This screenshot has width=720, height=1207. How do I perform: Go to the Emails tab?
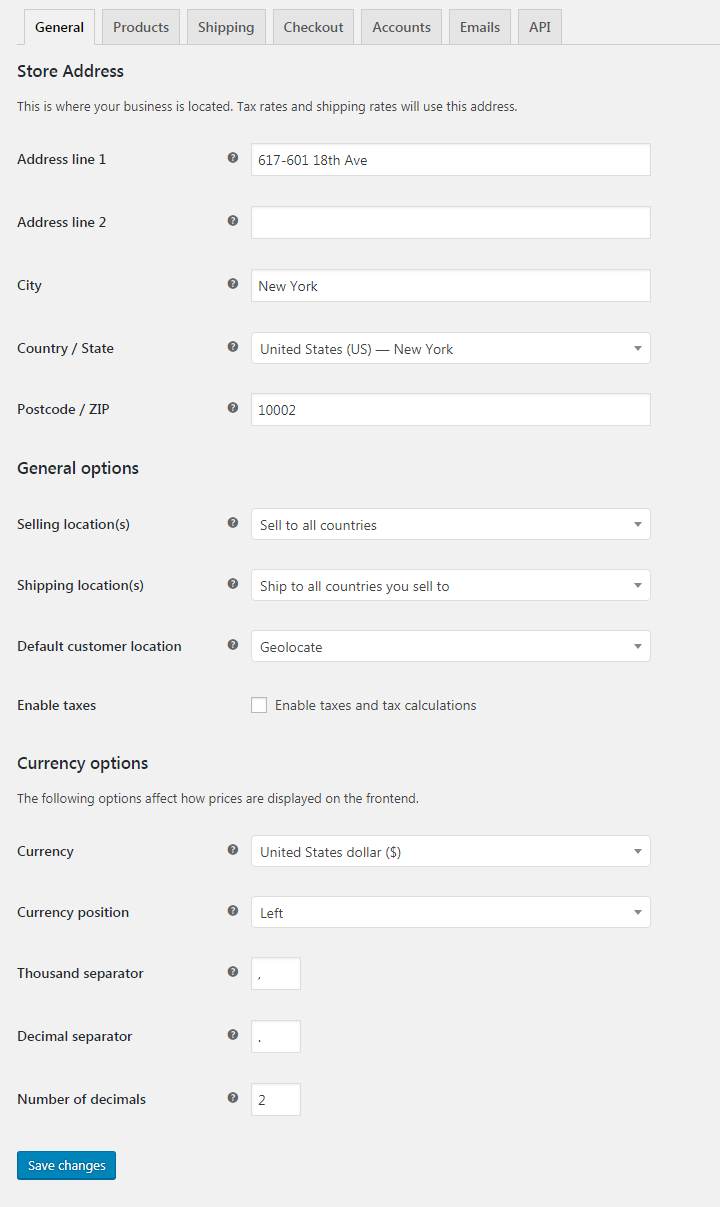[x=480, y=27]
